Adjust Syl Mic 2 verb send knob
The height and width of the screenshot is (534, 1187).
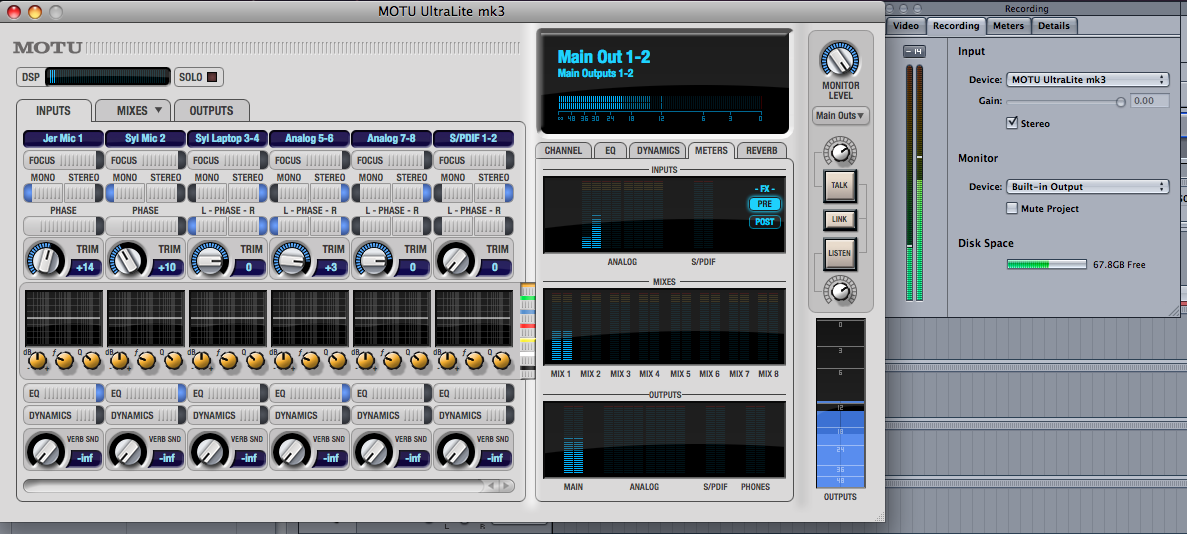(126, 450)
